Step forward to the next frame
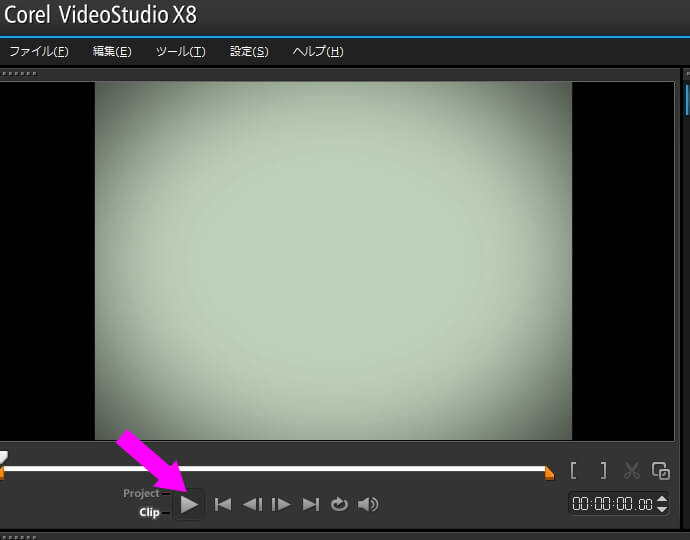 281,504
